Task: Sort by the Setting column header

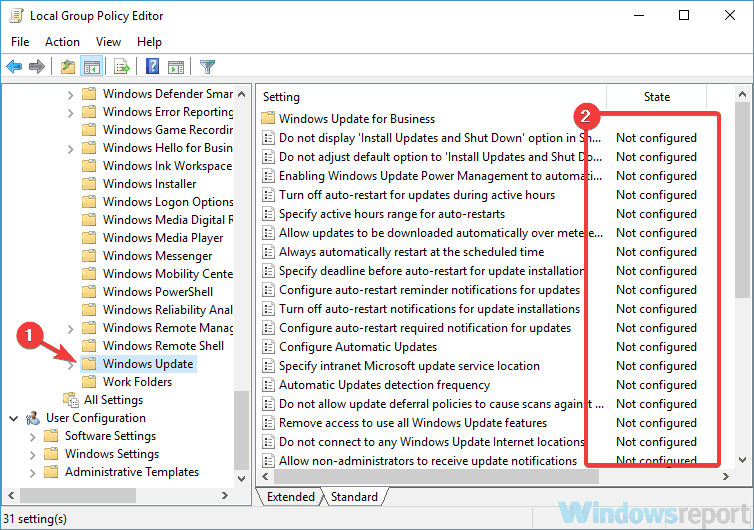Action: (432, 97)
